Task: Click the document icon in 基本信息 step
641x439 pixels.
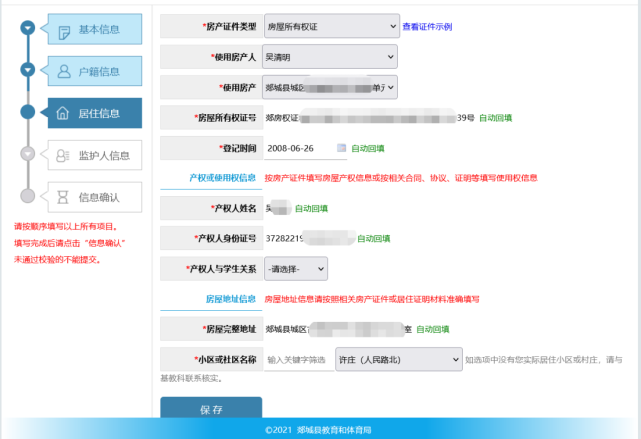Action: click(x=64, y=32)
